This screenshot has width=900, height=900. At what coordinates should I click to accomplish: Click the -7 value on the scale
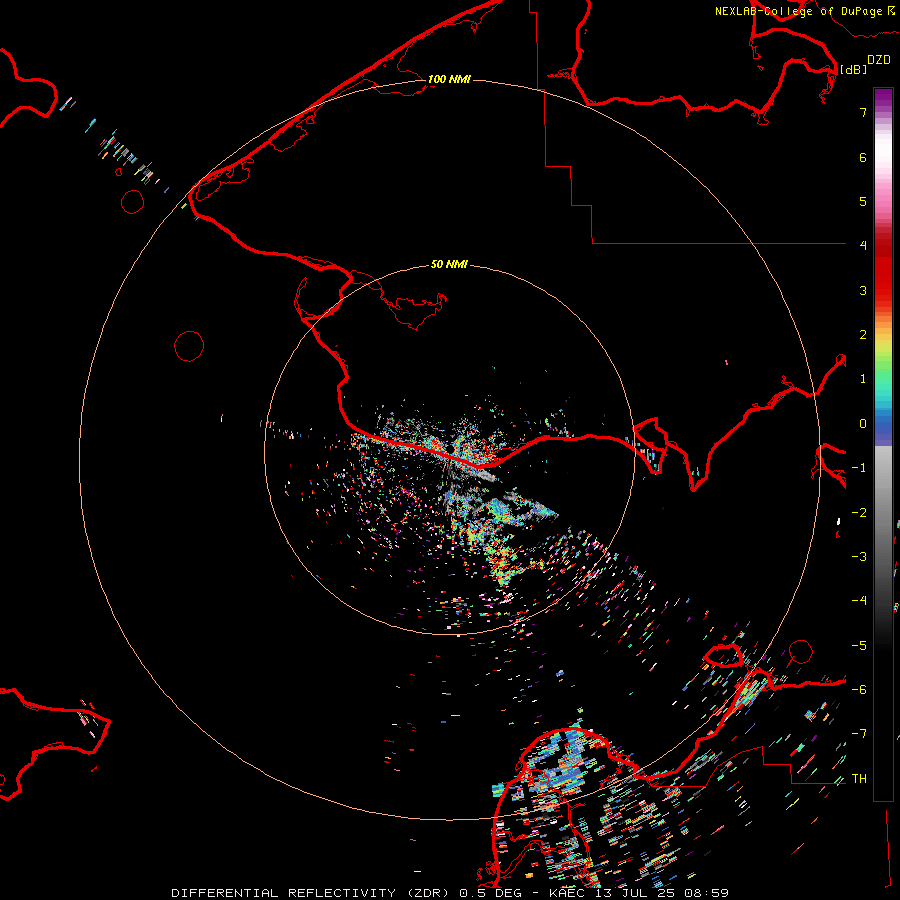[x=859, y=734]
